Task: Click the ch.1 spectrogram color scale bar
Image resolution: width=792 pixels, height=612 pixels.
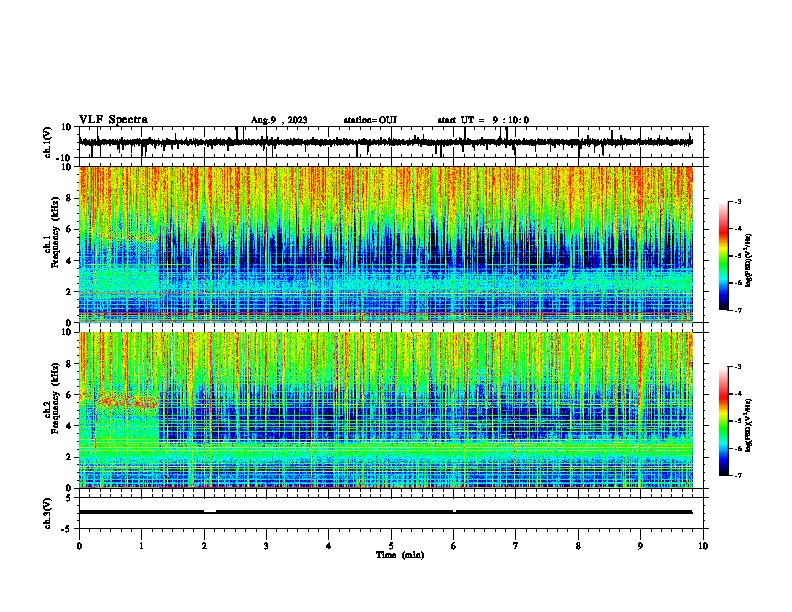Action: [x=724, y=256]
